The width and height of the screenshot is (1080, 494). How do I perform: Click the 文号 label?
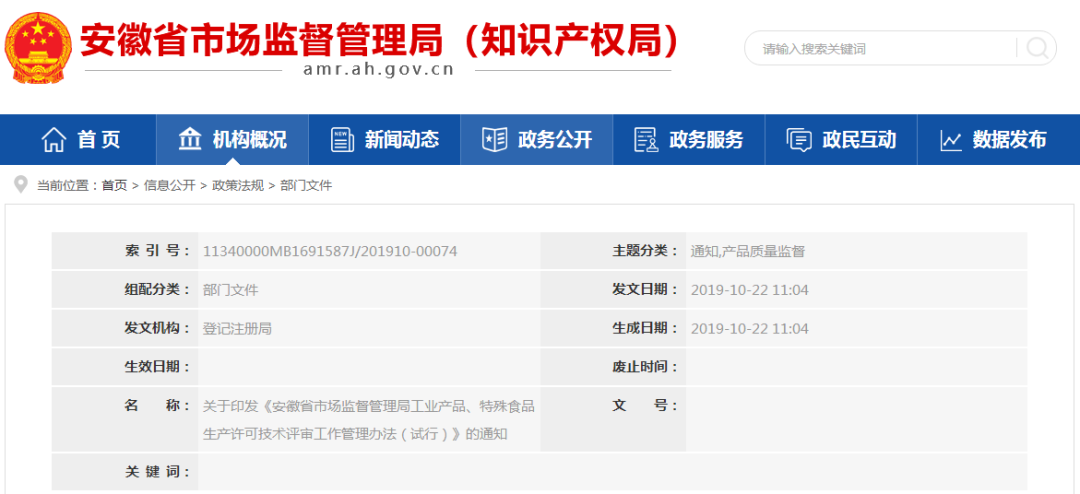[645, 405]
